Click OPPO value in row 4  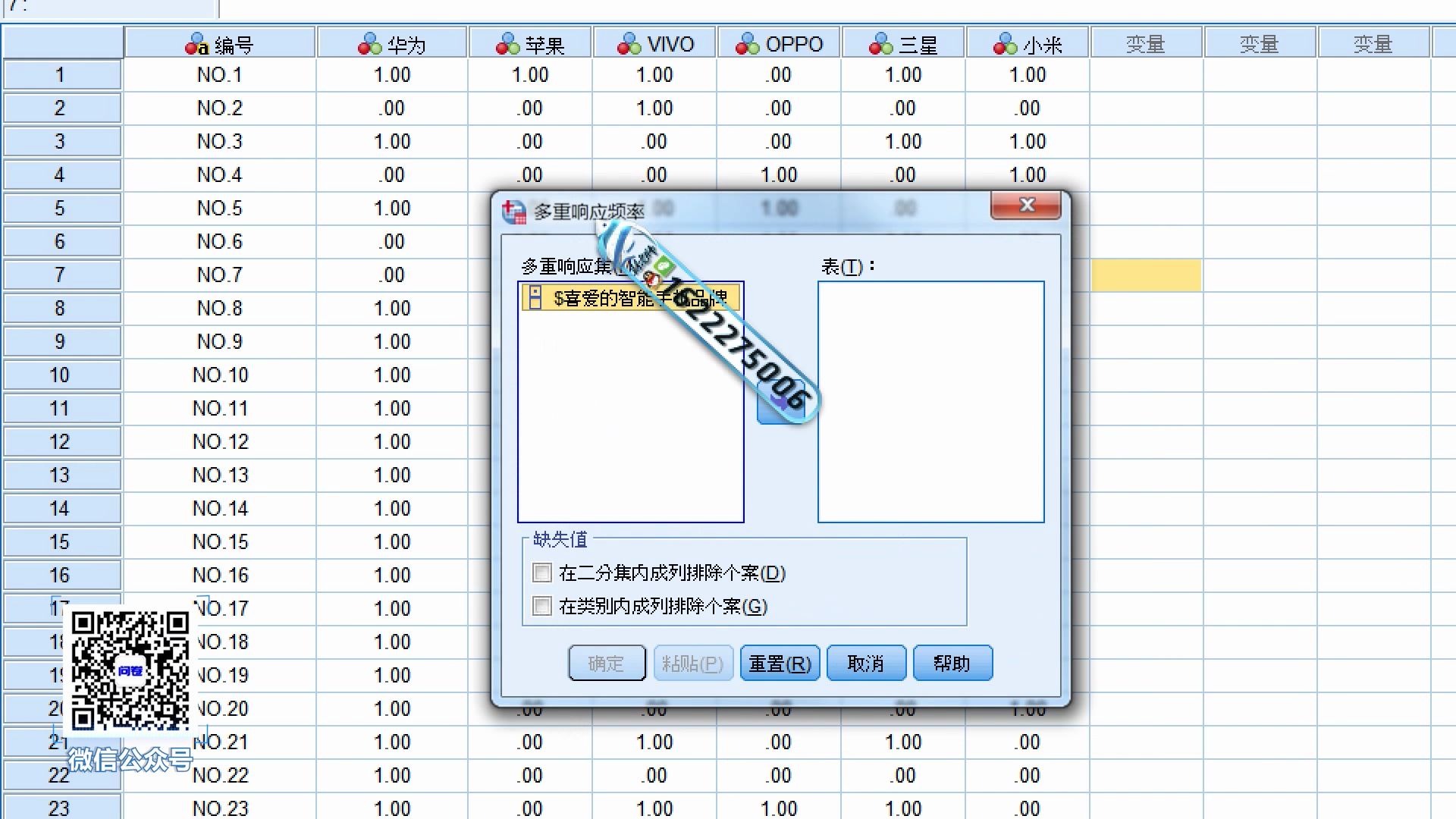tap(779, 175)
